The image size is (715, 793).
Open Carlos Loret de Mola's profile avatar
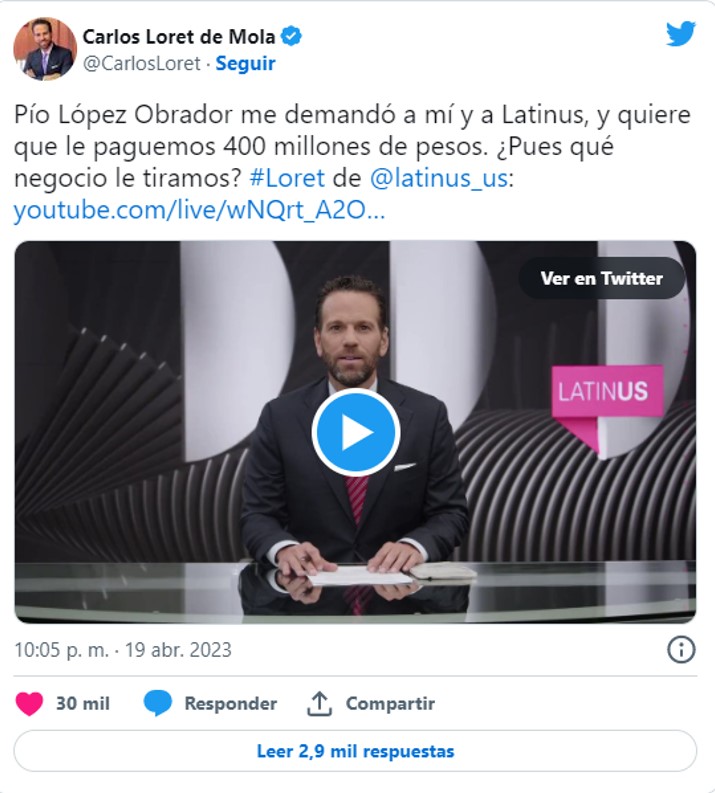(x=45, y=49)
